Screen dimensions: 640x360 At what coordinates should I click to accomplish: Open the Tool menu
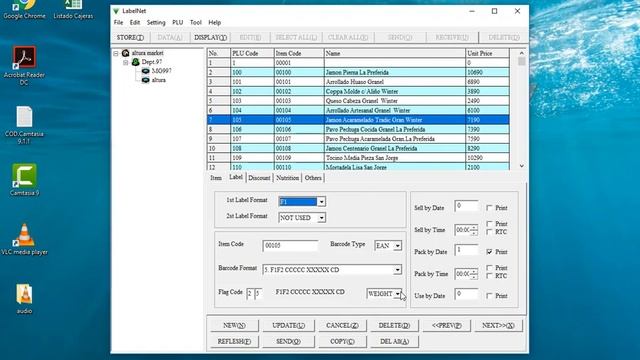[196, 22]
